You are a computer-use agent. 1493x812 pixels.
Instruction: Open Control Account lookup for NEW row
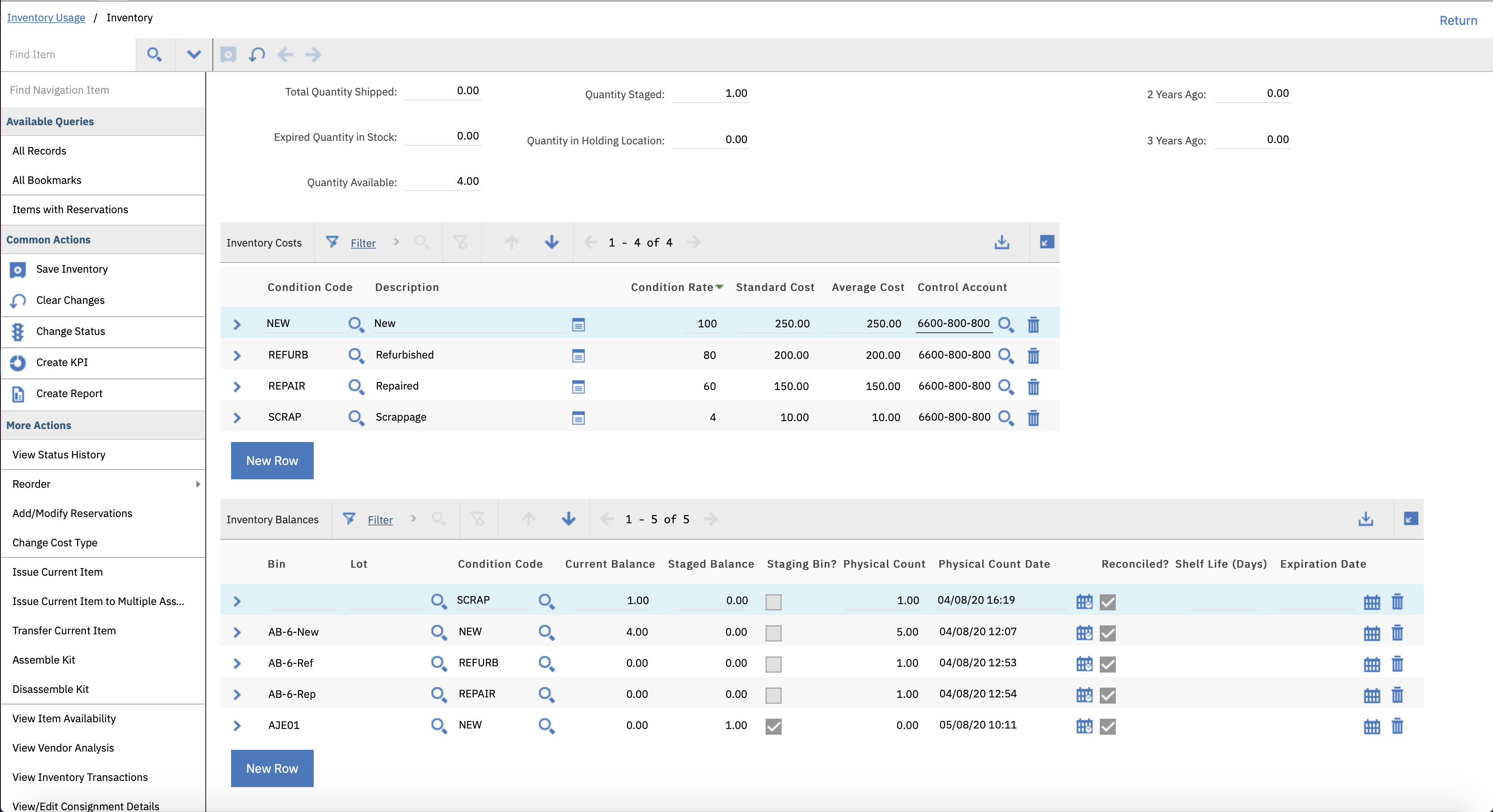tap(1006, 325)
